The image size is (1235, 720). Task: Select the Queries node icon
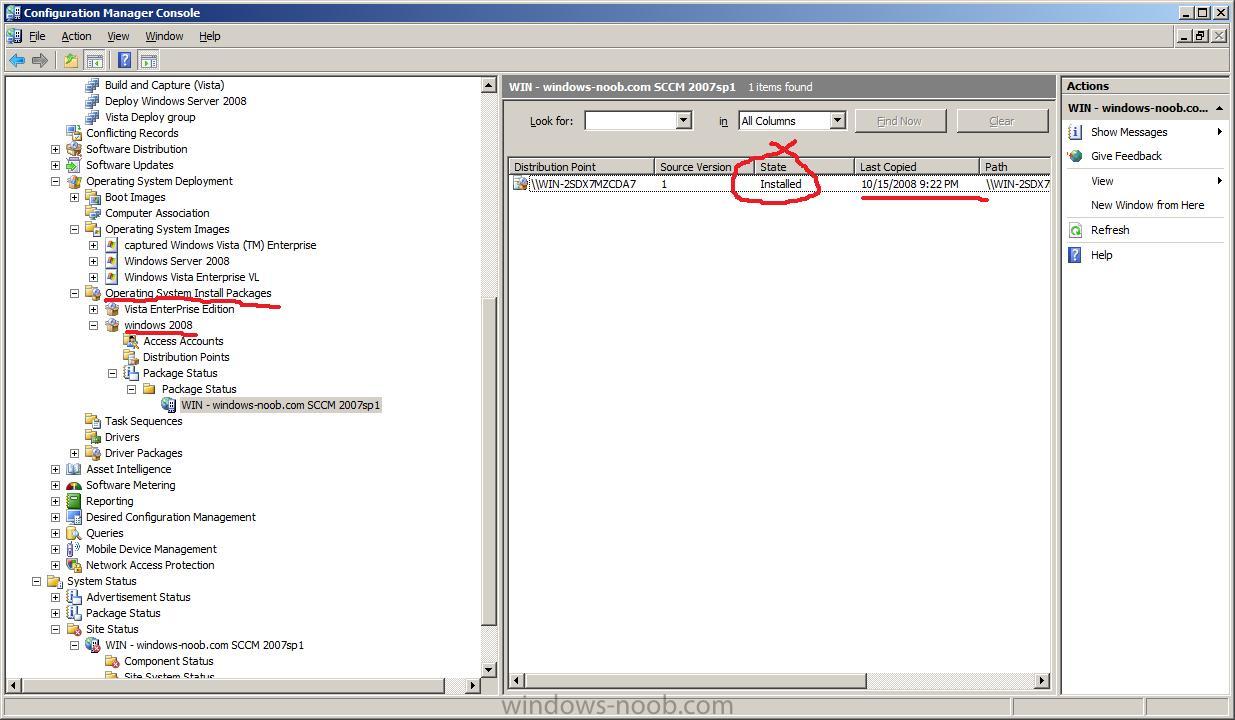pos(74,533)
